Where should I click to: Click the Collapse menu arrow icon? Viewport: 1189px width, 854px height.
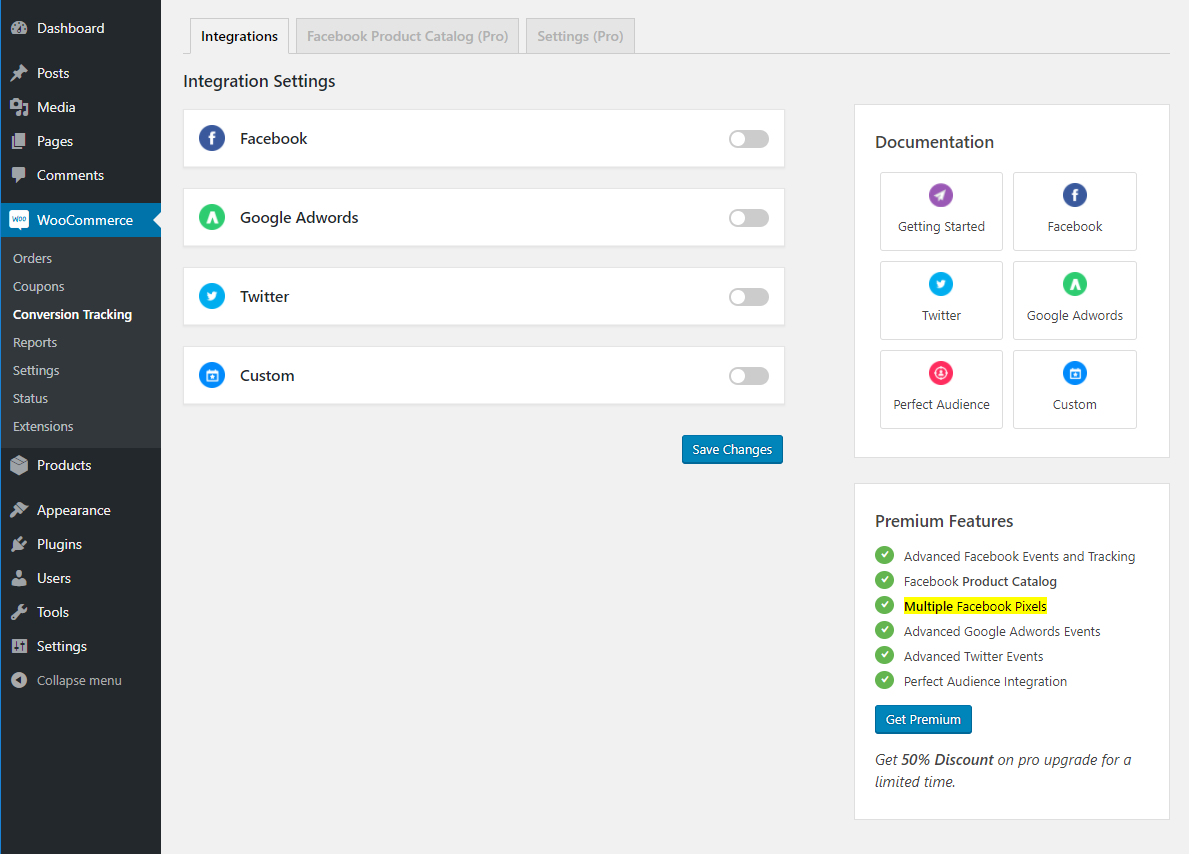[x=19, y=680]
